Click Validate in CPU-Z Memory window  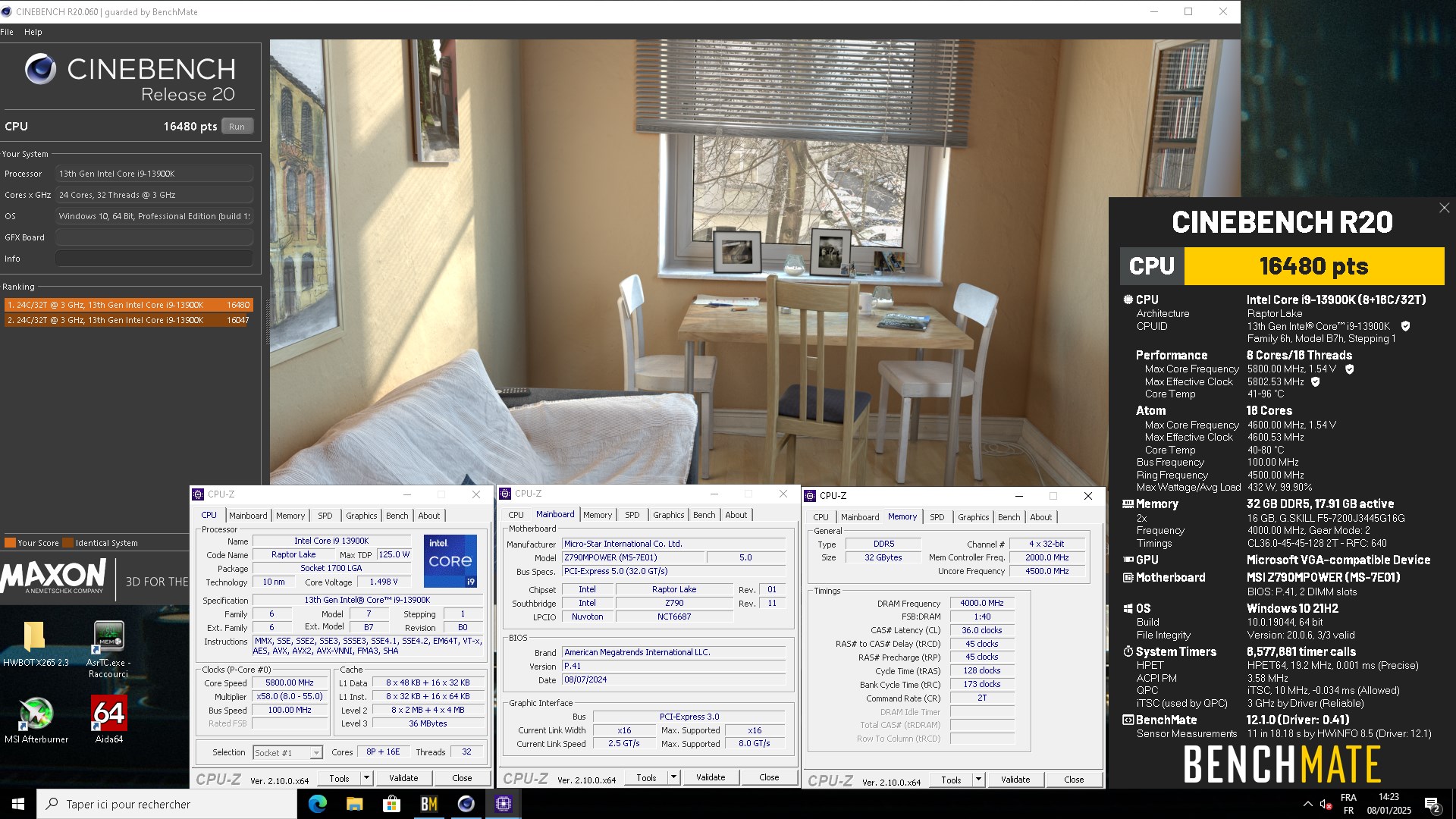click(x=1015, y=780)
